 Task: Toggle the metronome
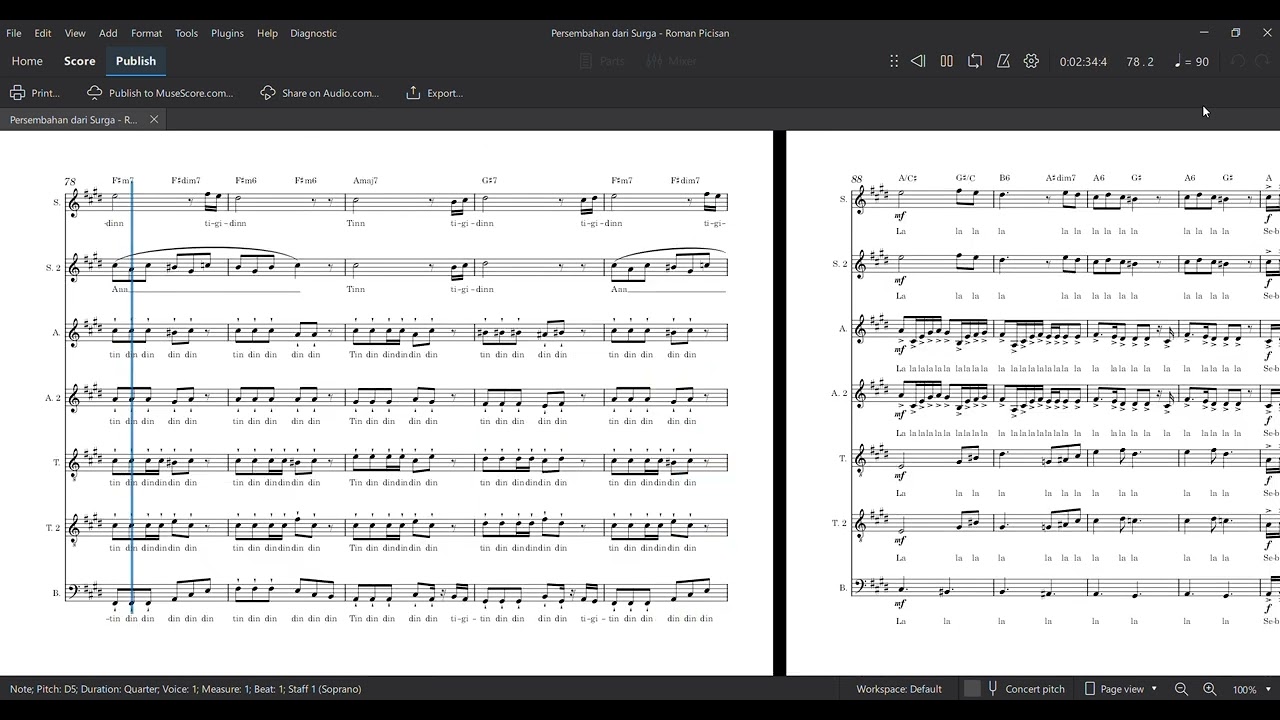[1003, 61]
